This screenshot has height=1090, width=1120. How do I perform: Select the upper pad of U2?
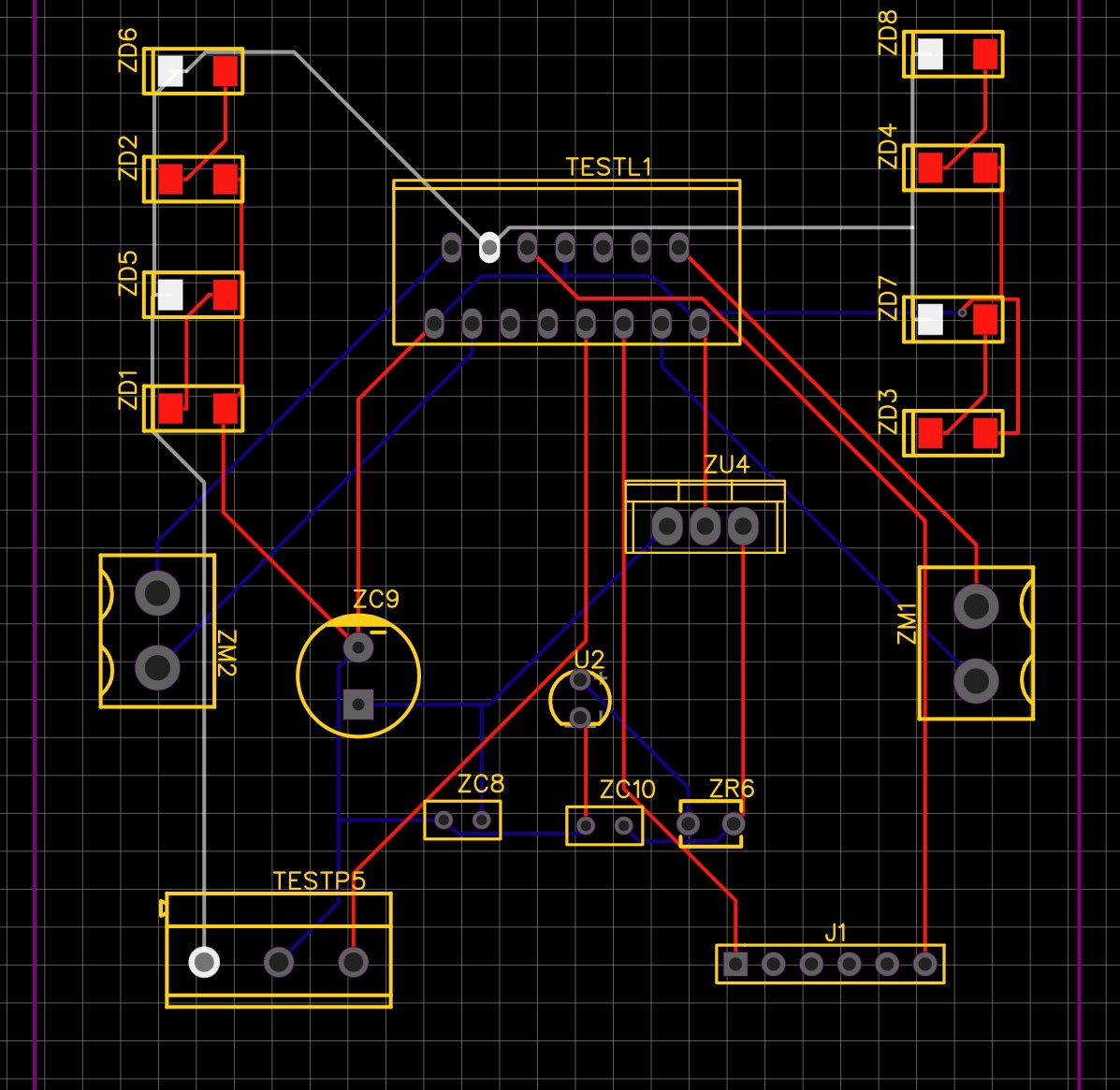pos(580,679)
